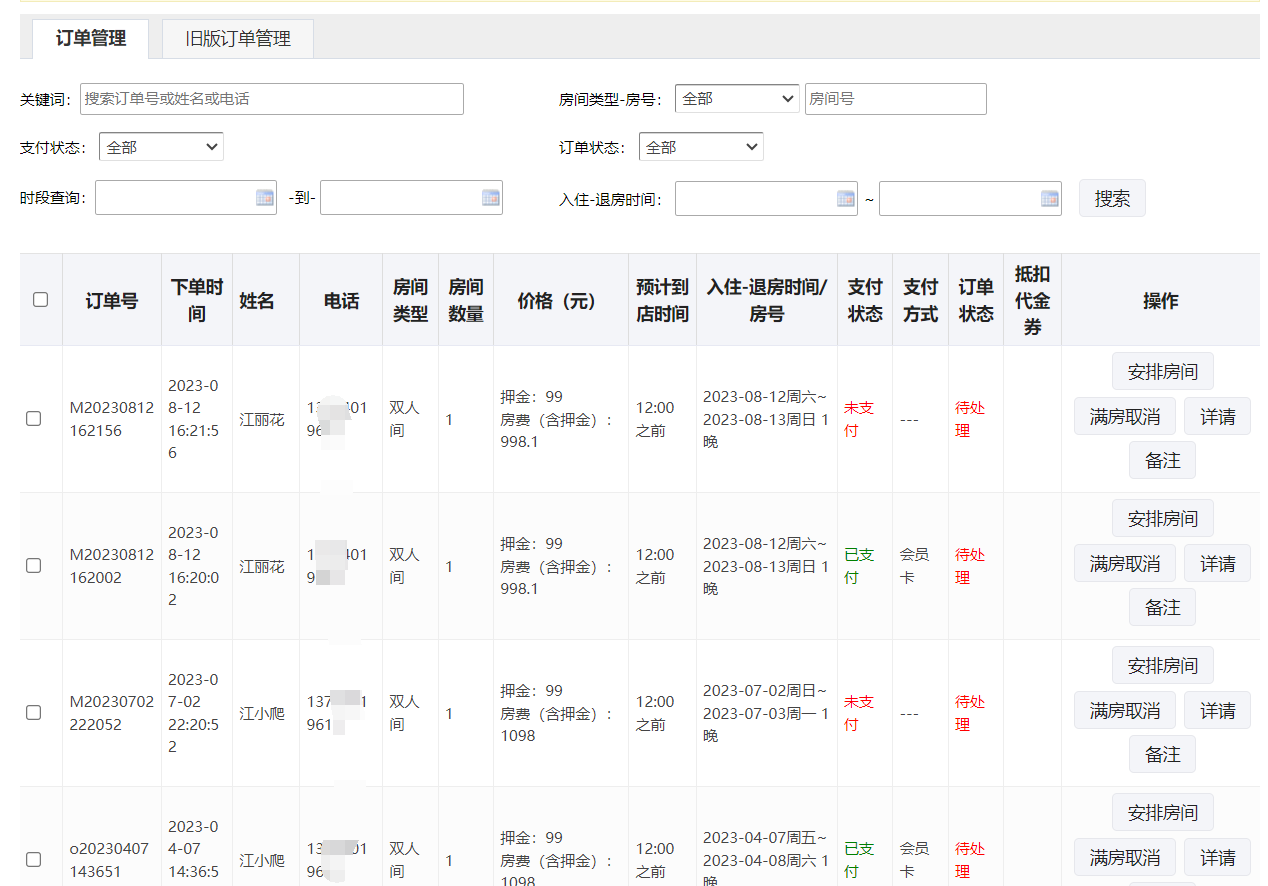Focus the keyword search input field

272,99
